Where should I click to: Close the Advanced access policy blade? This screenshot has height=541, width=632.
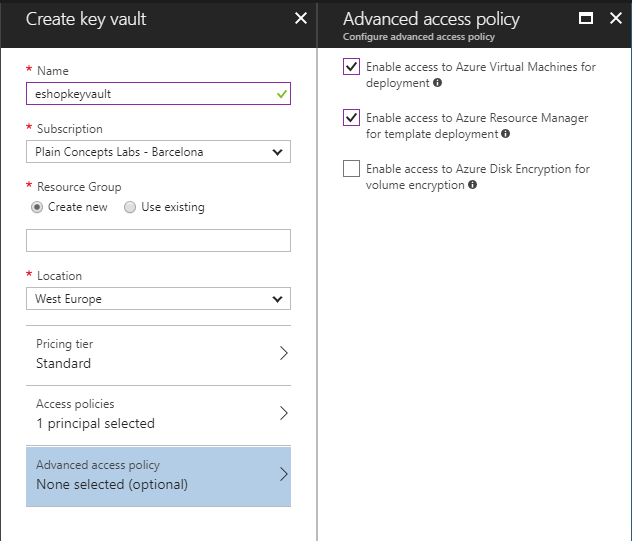[615, 18]
